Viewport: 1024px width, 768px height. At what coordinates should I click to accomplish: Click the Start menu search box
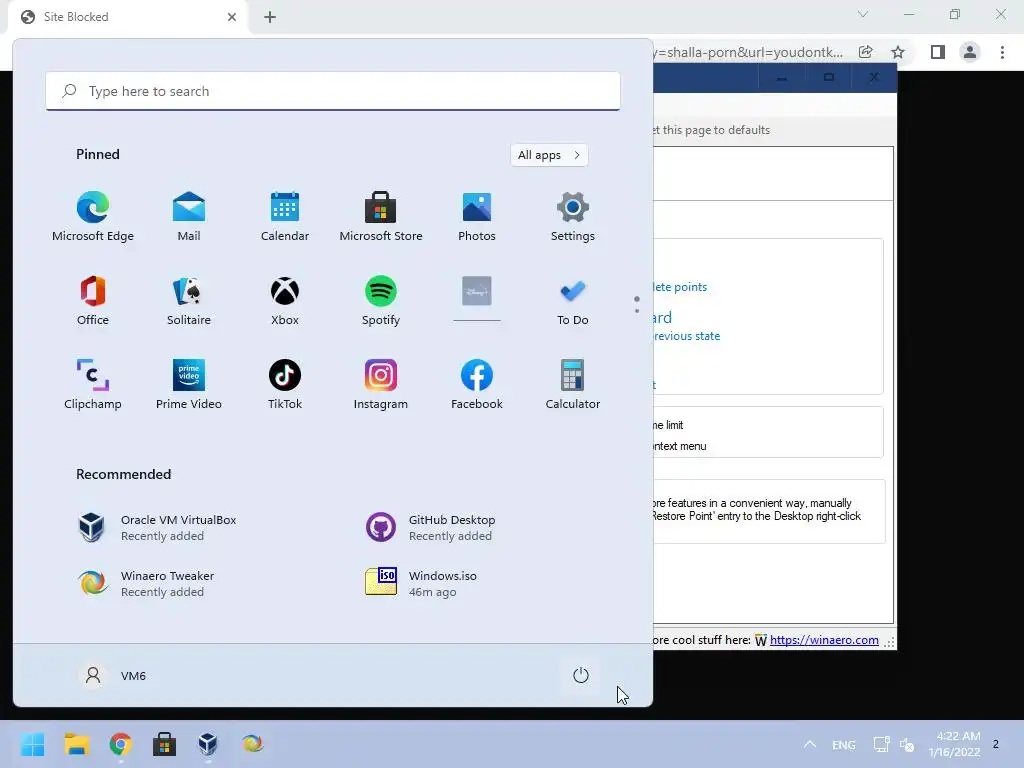coord(333,91)
